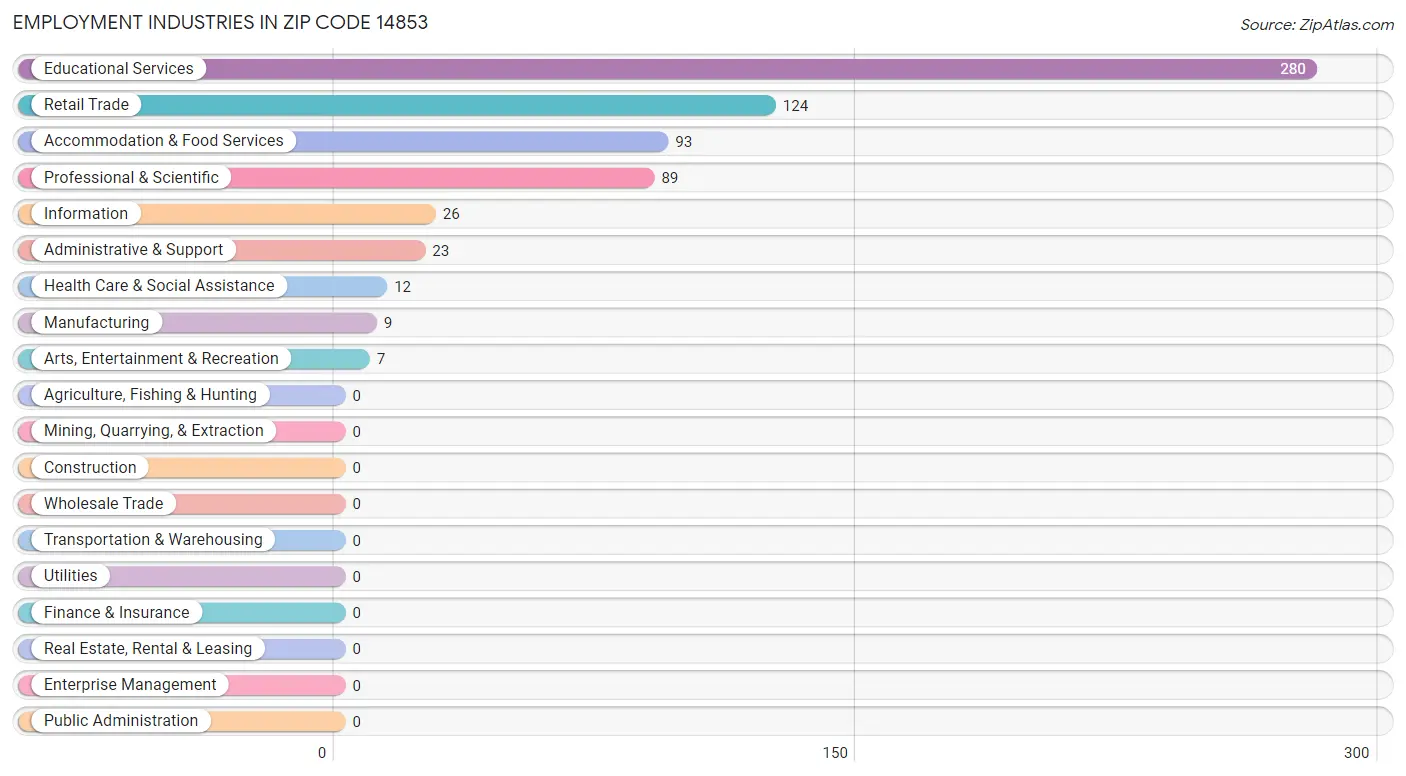The height and width of the screenshot is (776, 1406).
Task: Click the pink Professional & Scientific bar
Action: tap(336, 178)
